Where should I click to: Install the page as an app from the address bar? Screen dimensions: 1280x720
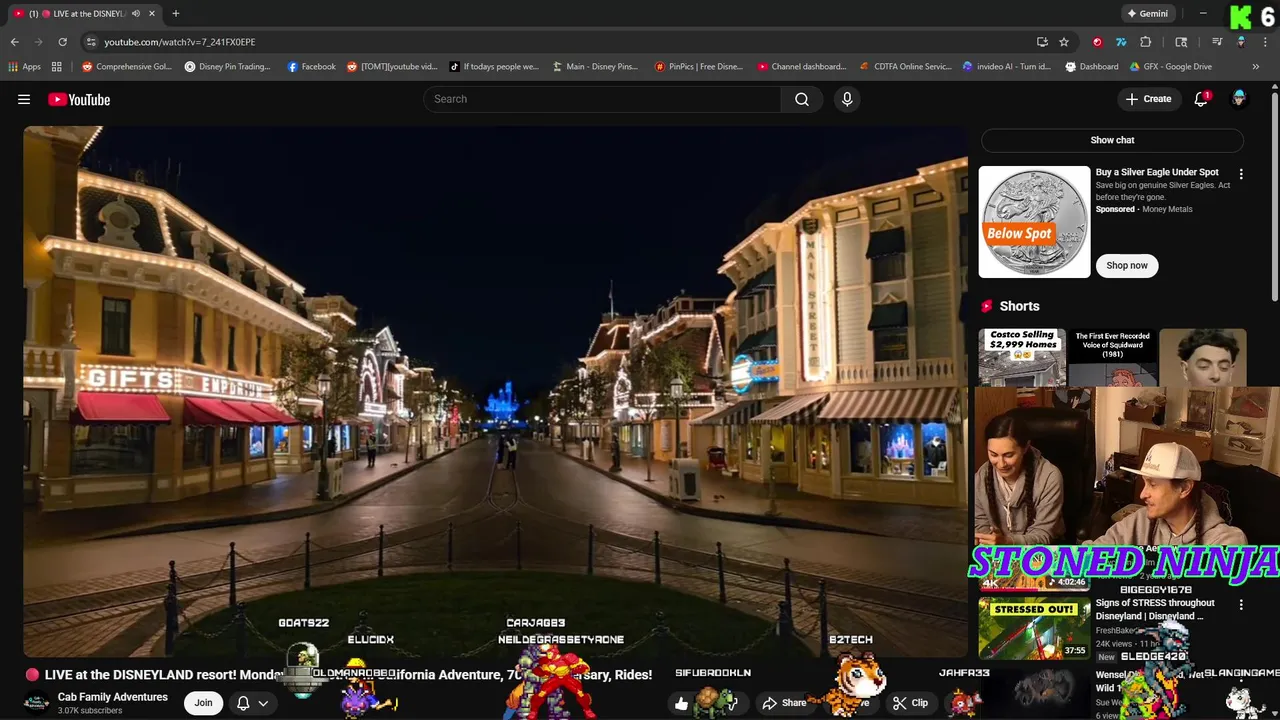(1042, 42)
